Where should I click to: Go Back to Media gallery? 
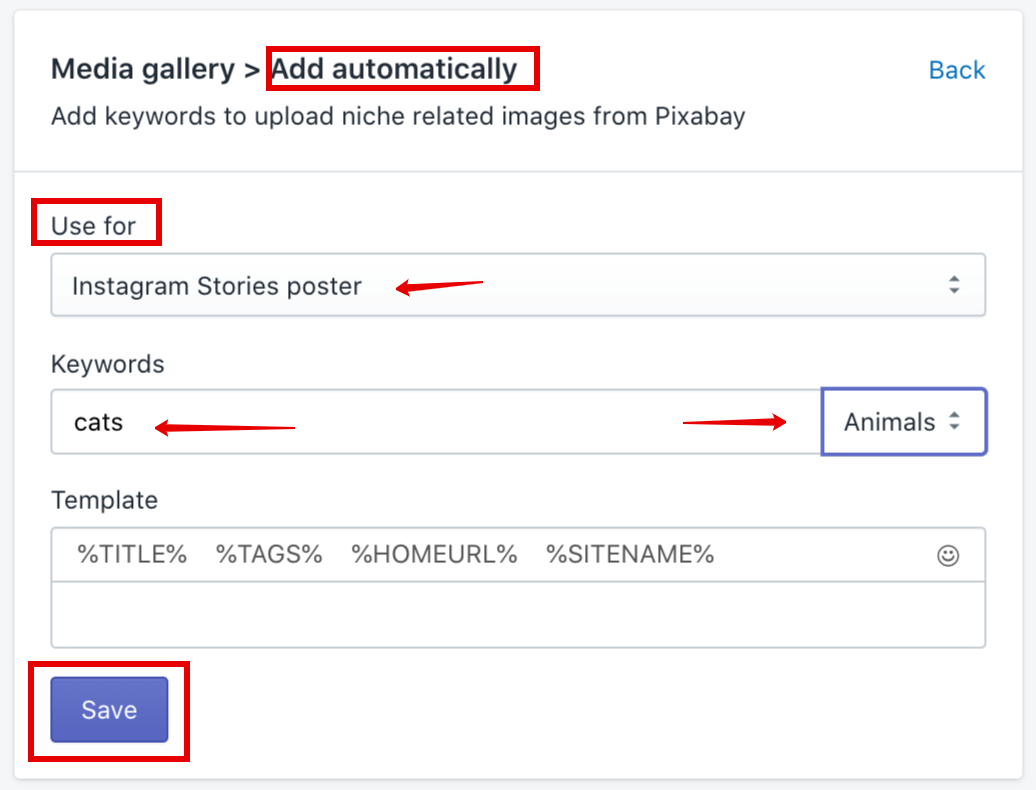[x=956, y=70]
